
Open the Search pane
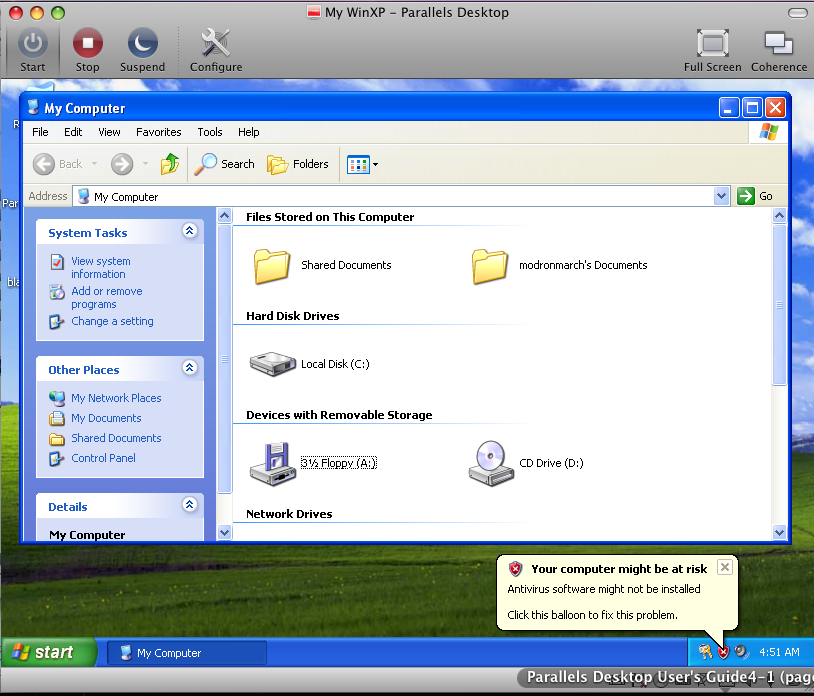tap(224, 164)
